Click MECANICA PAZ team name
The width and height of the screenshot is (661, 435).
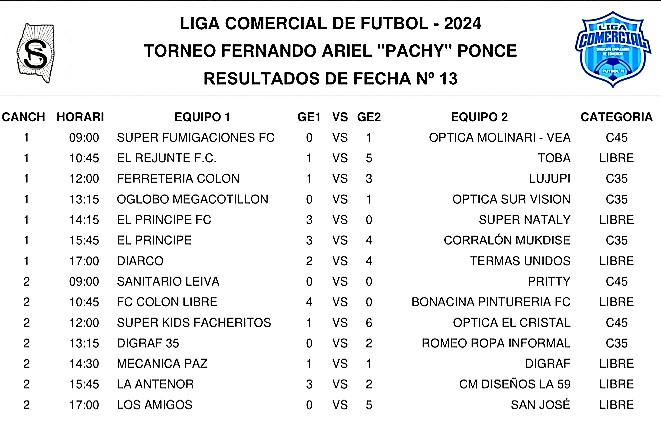coord(162,364)
